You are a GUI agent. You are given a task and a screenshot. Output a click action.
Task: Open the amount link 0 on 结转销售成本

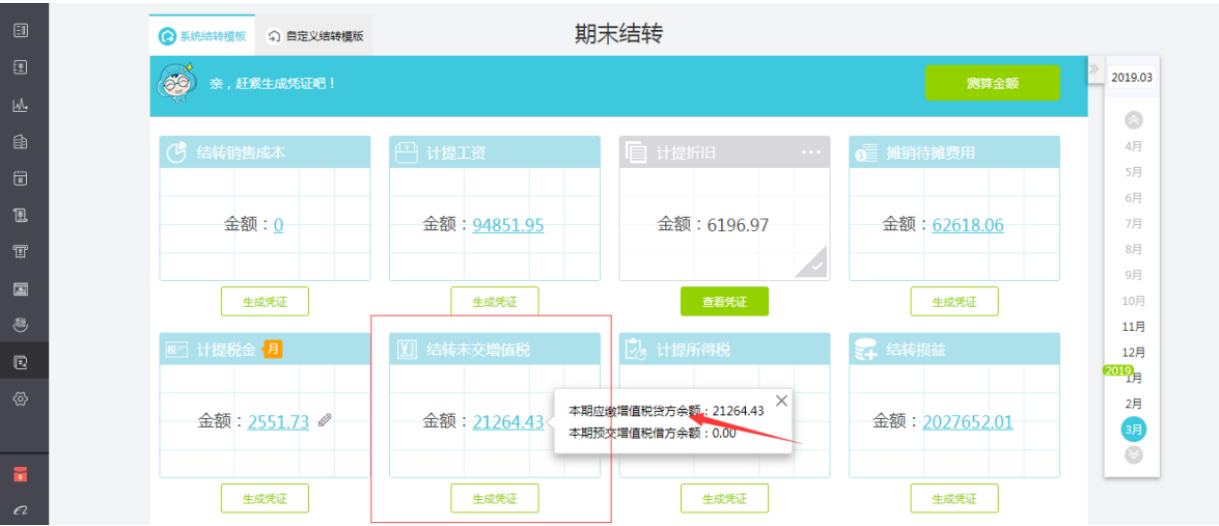[x=278, y=225]
